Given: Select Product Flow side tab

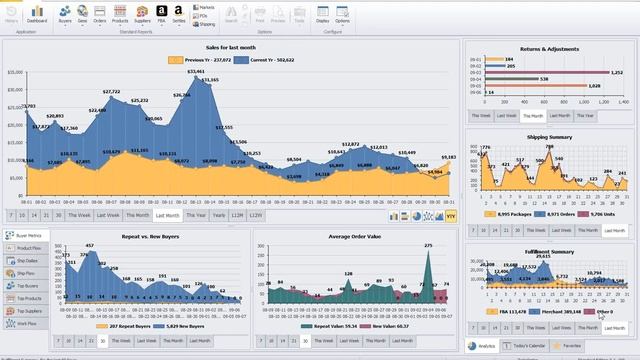Looking at the screenshot, I should (x=26, y=248).
